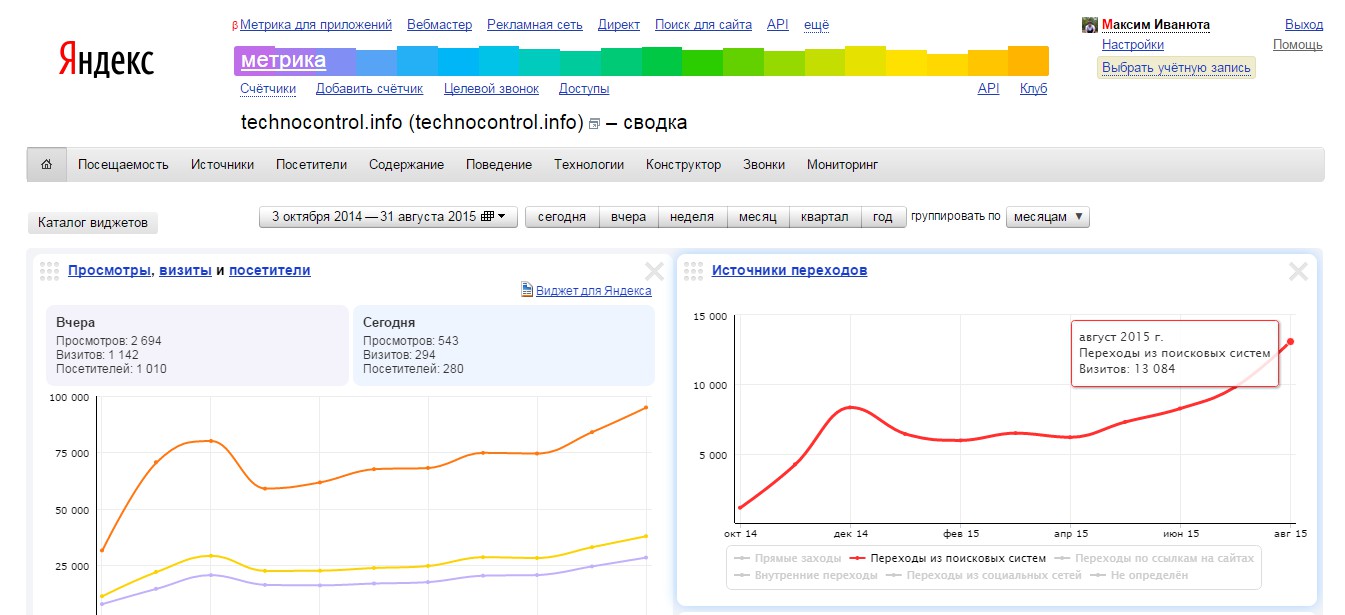Screen dimensions: 1345x615
Task: Open Источники menu
Action: (223, 165)
